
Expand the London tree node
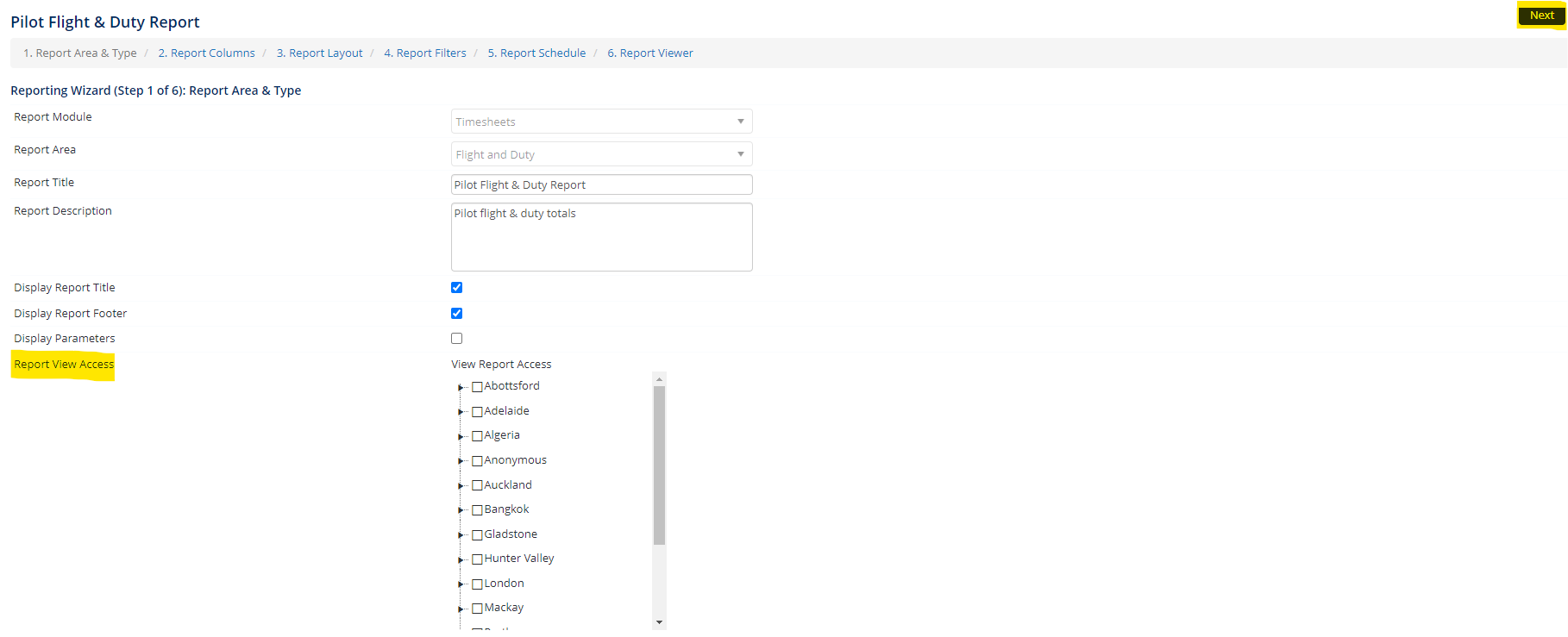[x=461, y=584]
